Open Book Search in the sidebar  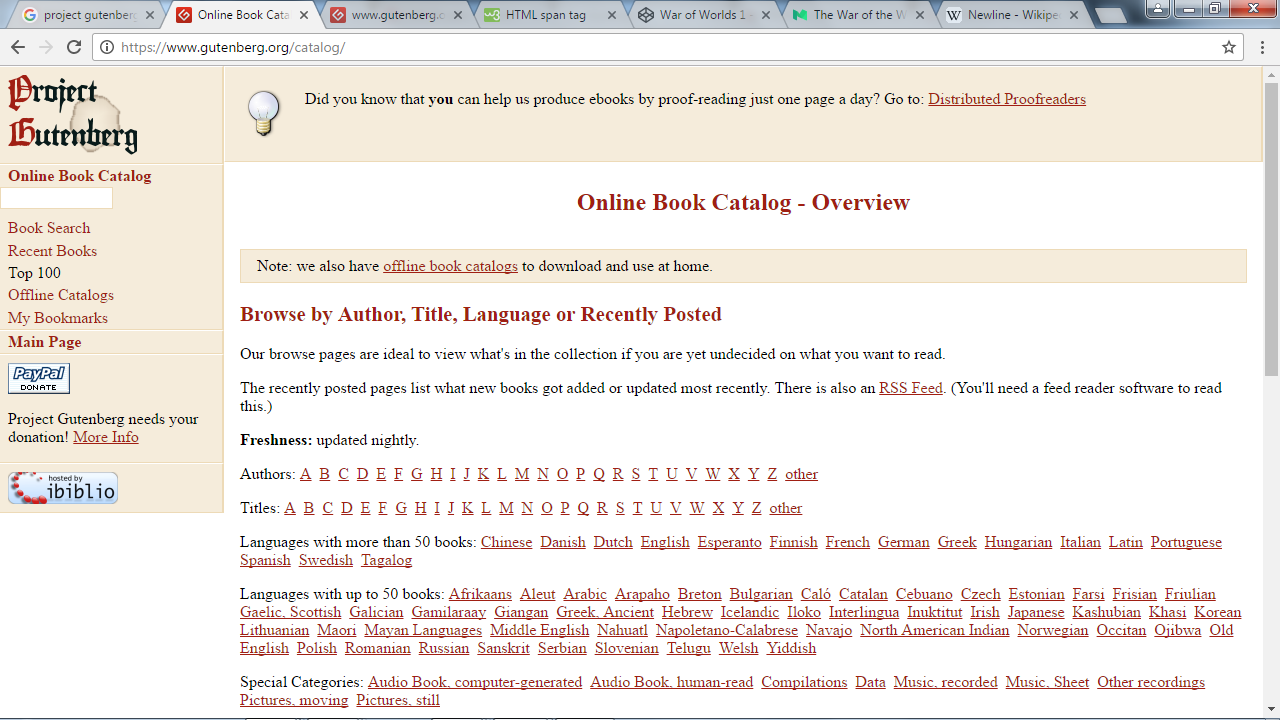49,228
